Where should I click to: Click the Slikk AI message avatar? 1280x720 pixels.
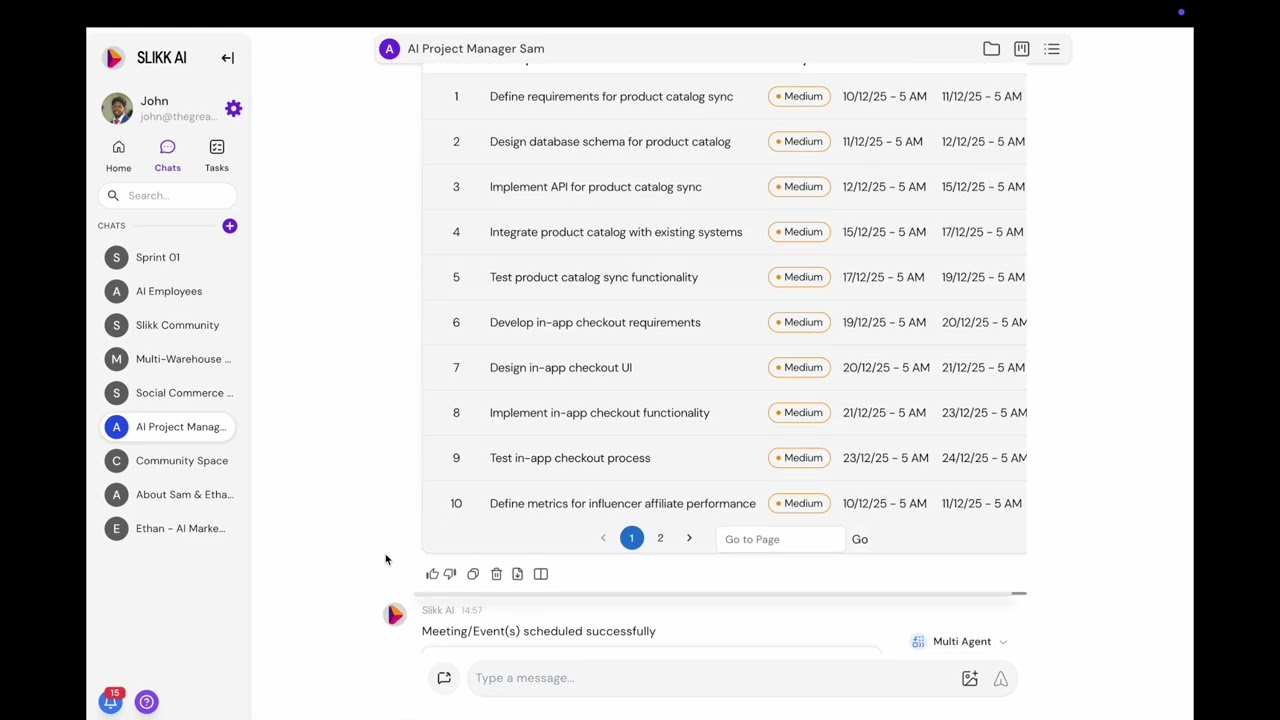coord(395,615)
